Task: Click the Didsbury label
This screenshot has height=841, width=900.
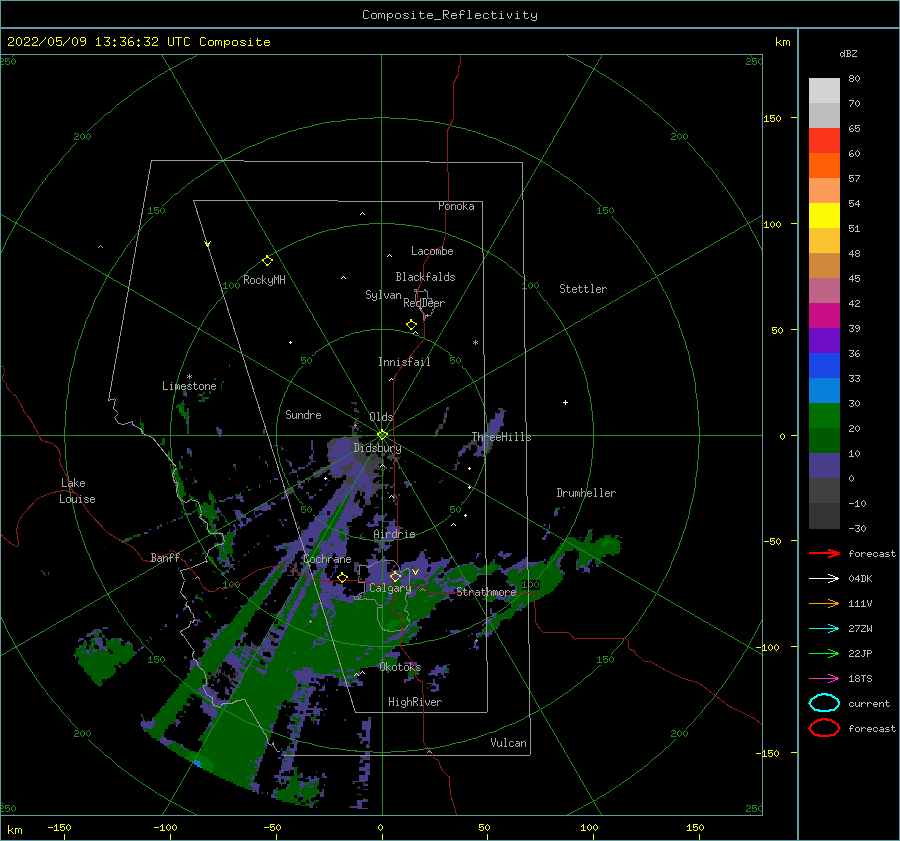Action: click(377, 448)
